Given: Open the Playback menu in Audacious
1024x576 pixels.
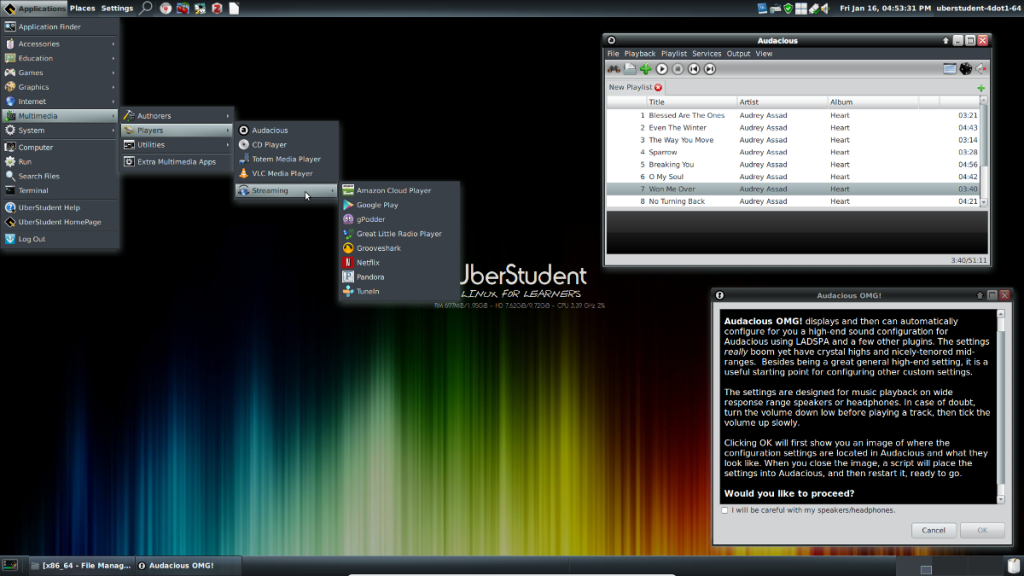Looking at the screenshot, I should tap(640, 54).
